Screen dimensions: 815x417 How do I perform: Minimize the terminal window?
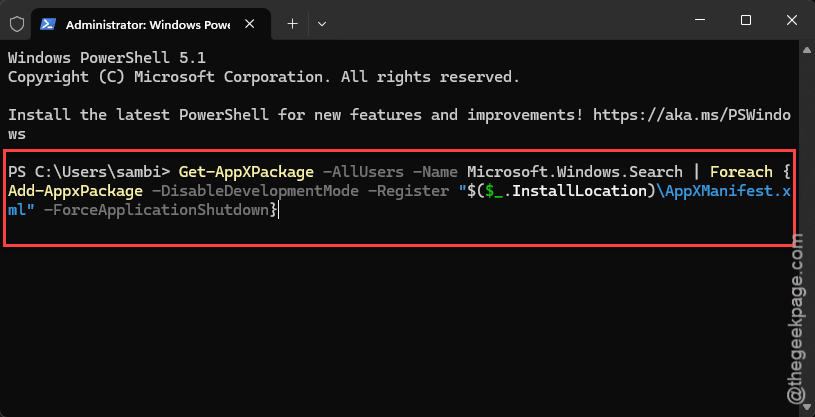700,20
